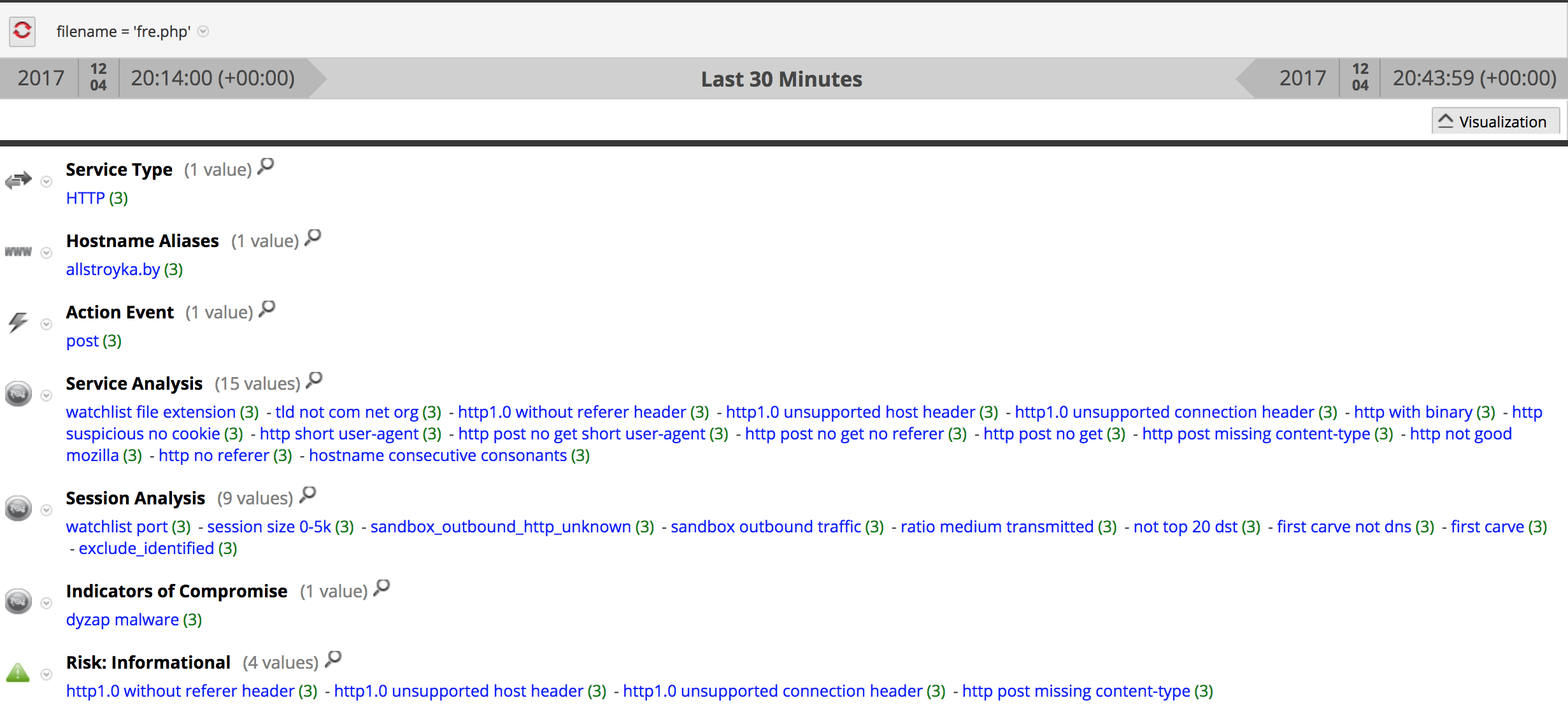
Task: Expand the chevron beside Action Event
Action: click(x=46, y=324)
